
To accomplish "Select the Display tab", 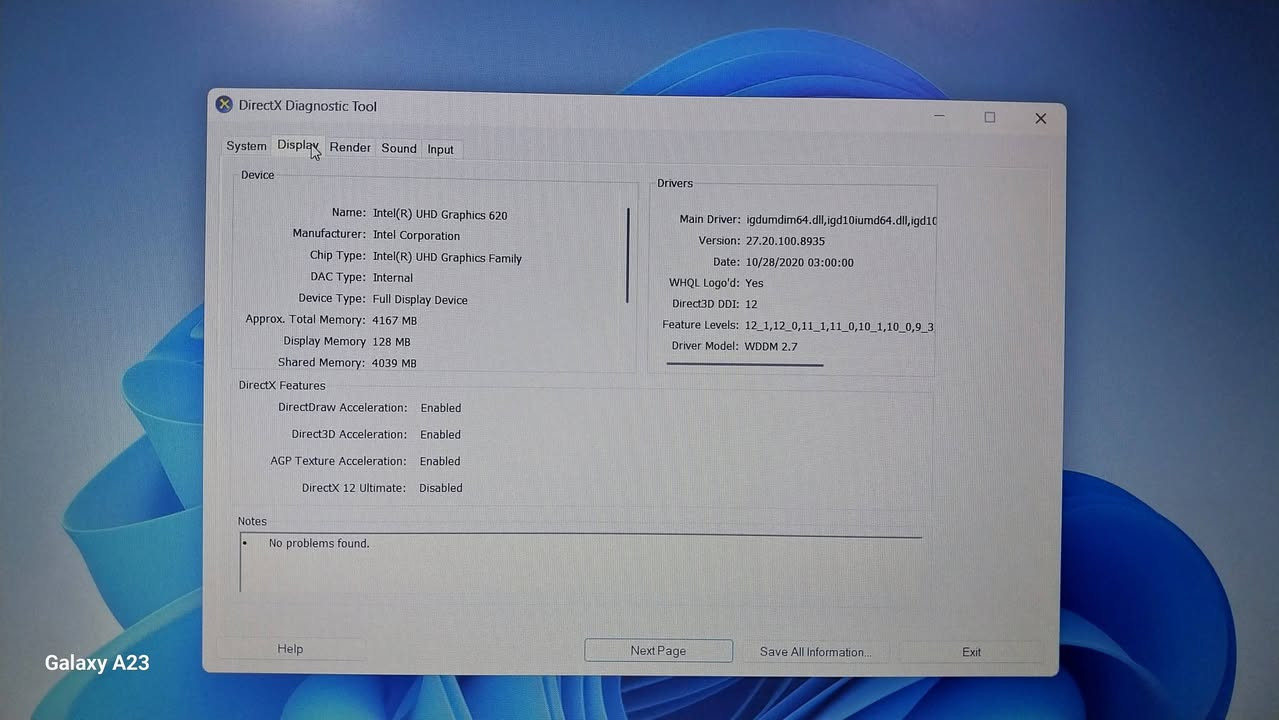I will (298, 145).
